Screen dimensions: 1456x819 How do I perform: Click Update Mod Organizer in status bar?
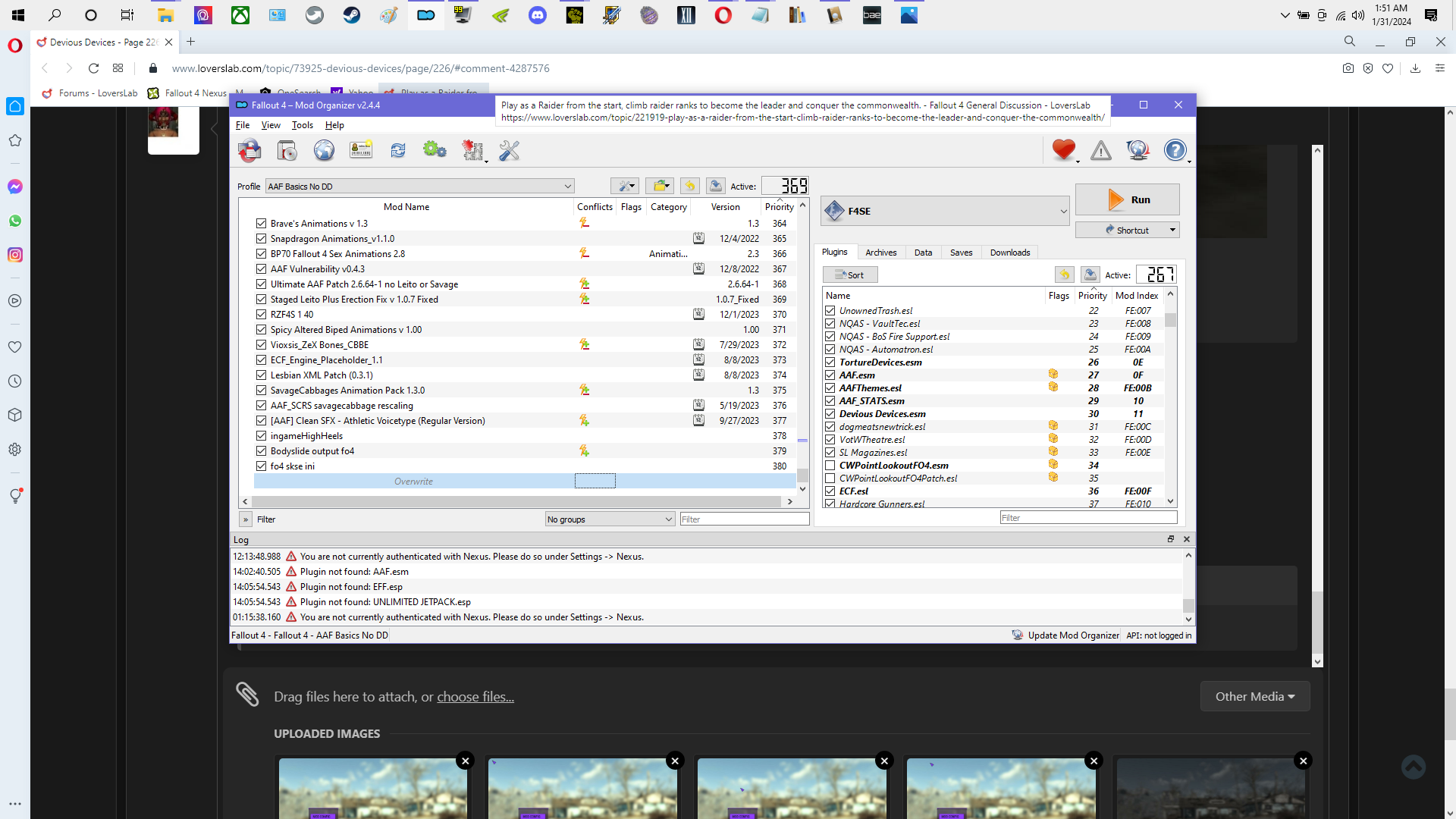click(1065, 635)
